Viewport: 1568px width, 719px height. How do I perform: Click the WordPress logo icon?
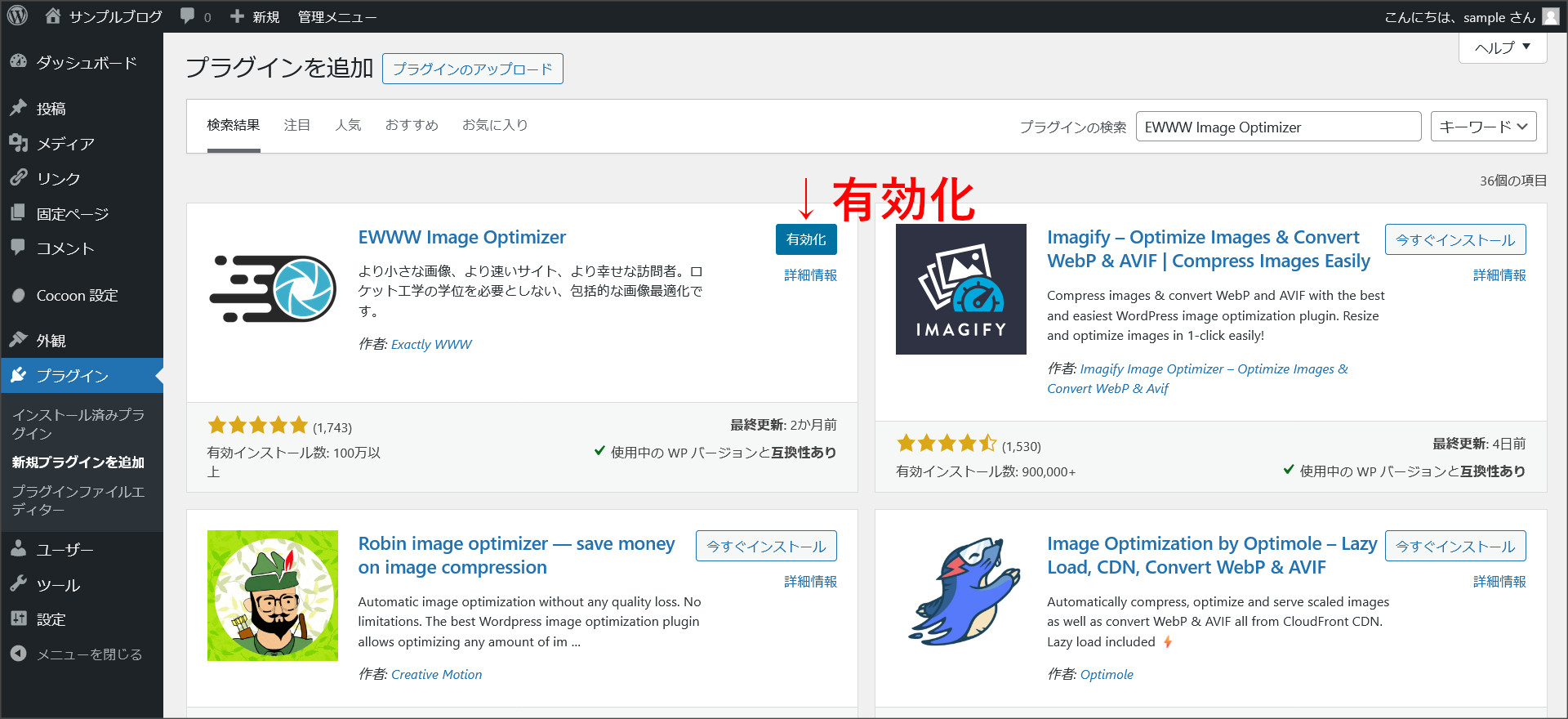click(x=17, y=16)
